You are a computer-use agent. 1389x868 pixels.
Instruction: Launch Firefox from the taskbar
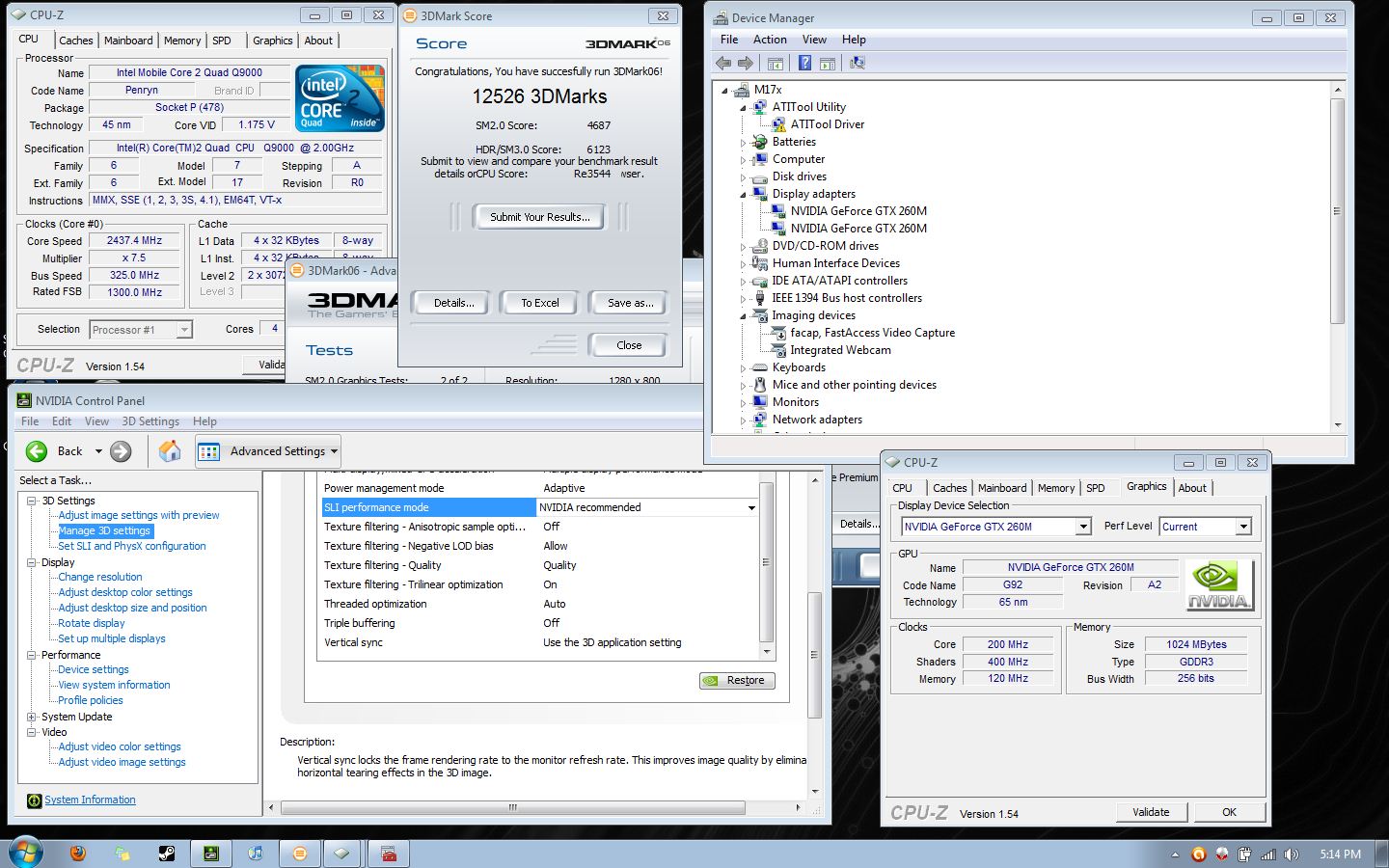tap(78, 854)
